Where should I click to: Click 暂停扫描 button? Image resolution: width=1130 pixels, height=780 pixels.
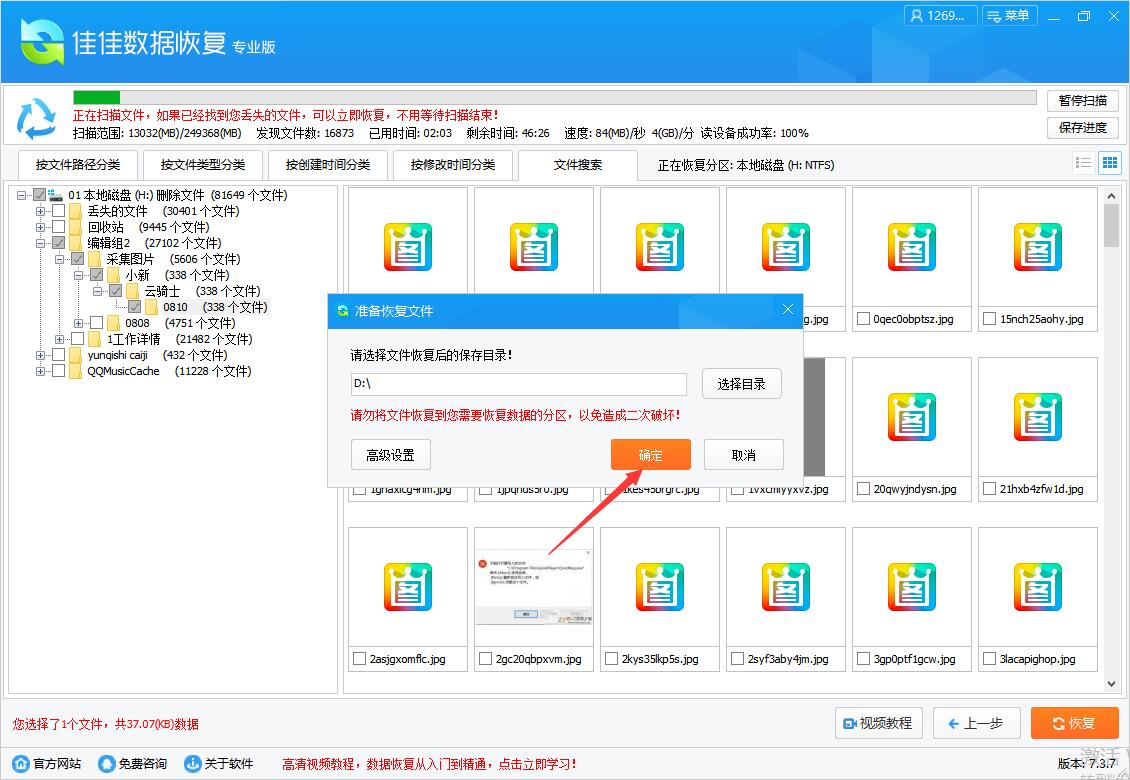click(x=1082, y=101)
